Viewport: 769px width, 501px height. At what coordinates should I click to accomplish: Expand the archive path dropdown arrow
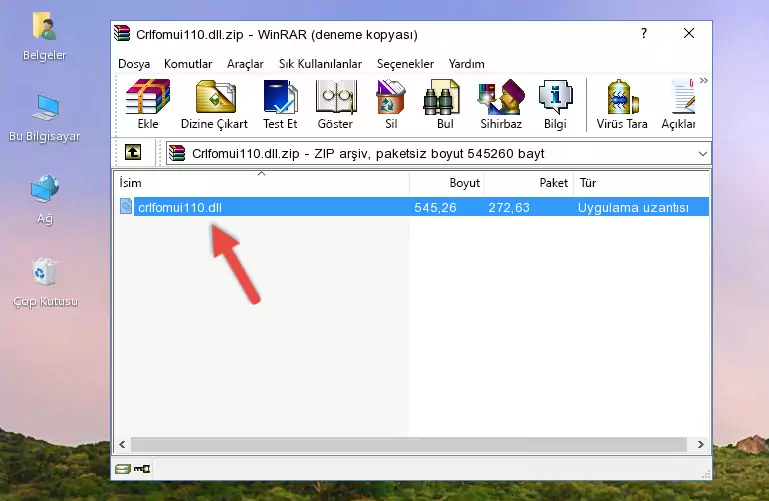click(x=702, y=153)
